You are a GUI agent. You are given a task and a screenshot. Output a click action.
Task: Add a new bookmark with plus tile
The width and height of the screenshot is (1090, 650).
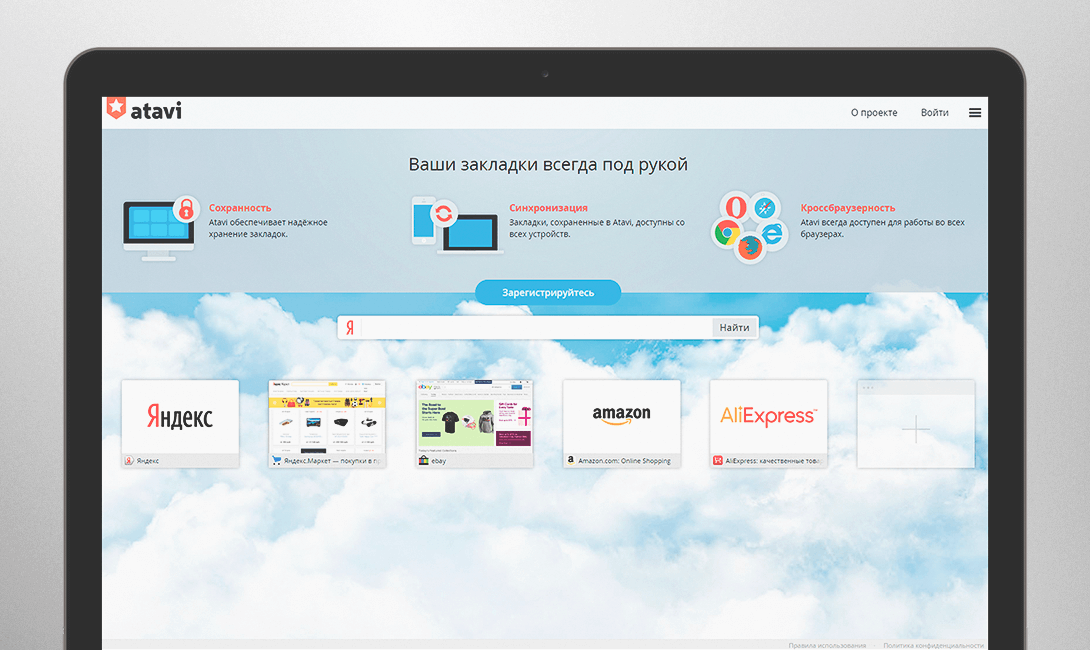click(x=916, y=423)
